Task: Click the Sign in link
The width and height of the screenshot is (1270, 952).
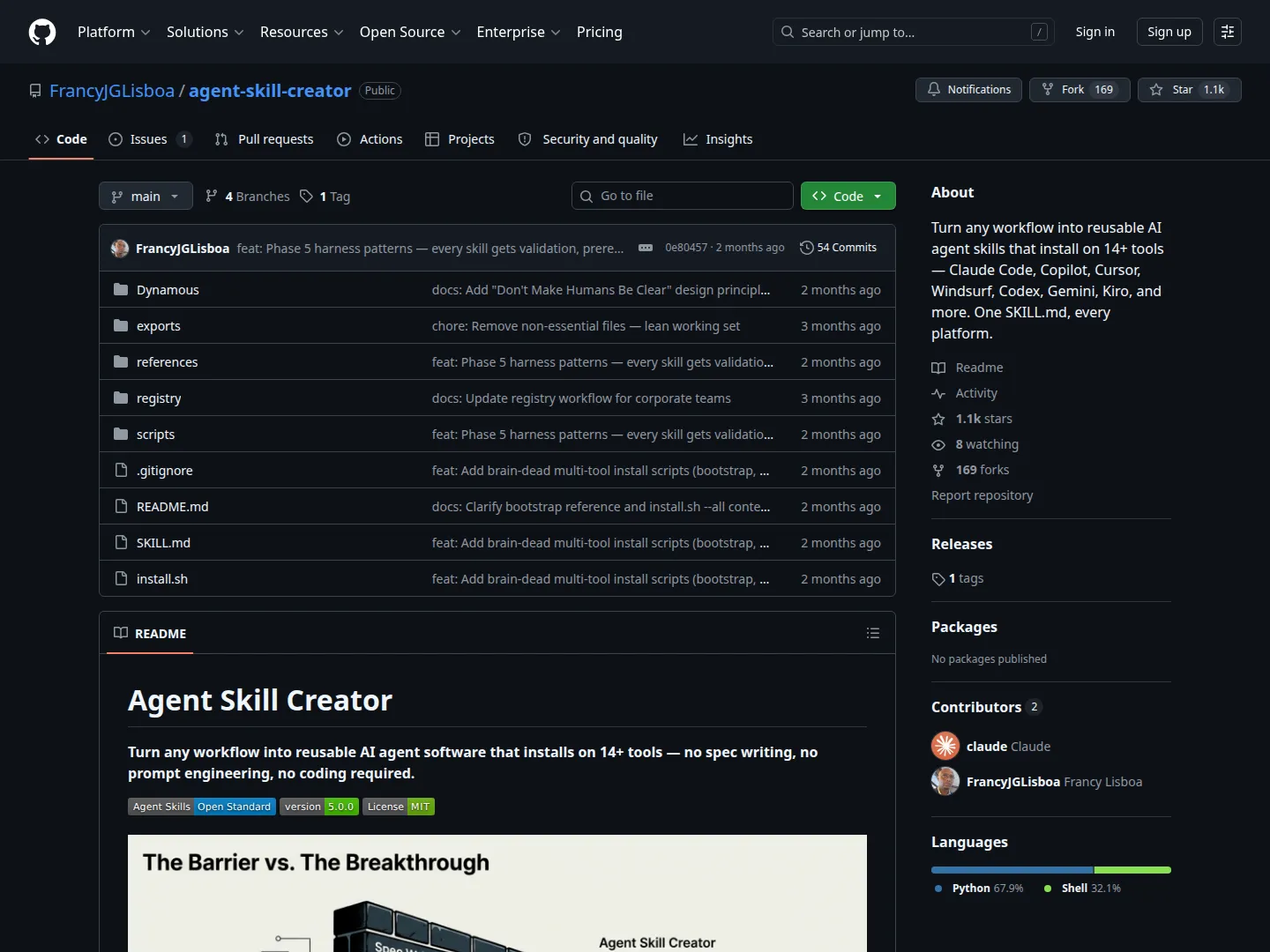Action: [x=1095, y=32]
